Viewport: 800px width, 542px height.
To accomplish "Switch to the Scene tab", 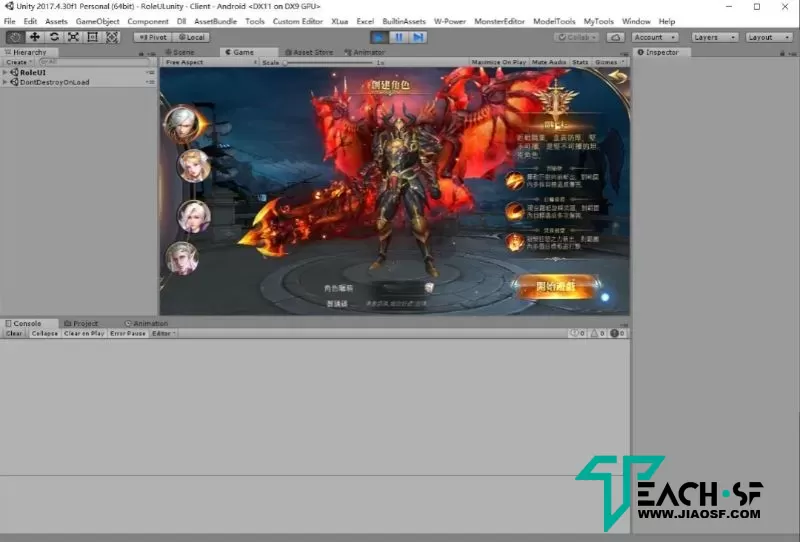I will (180, 52).
